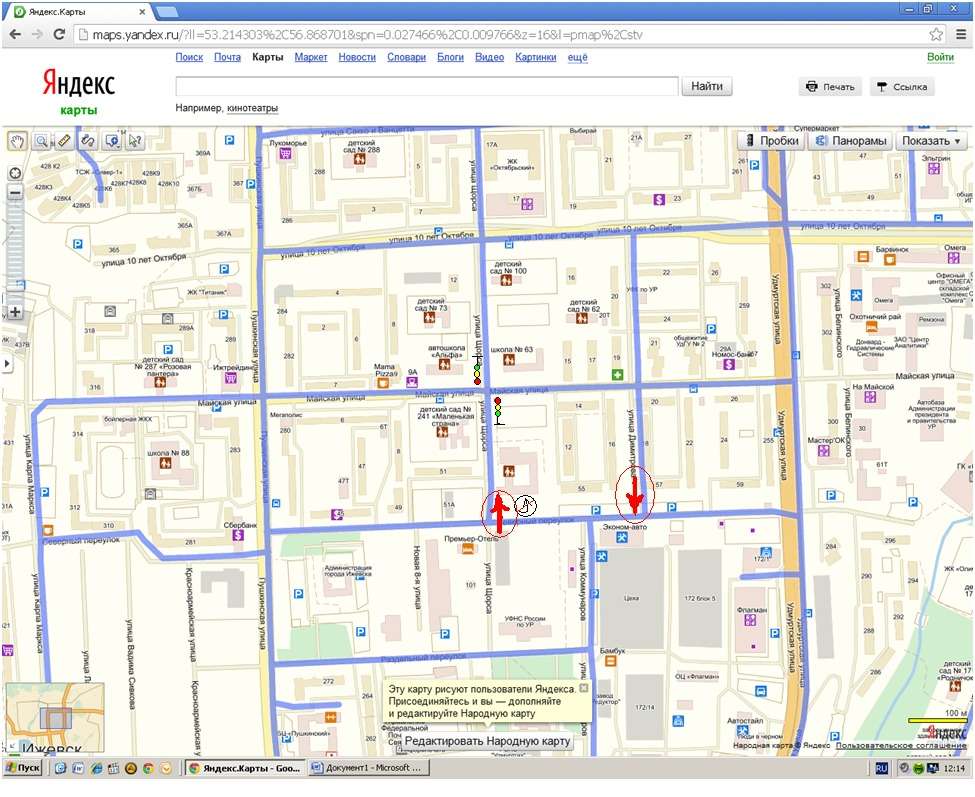Open the Chrome menu button
This screenshot has height=797, width=975.
[x=961, y=35]
